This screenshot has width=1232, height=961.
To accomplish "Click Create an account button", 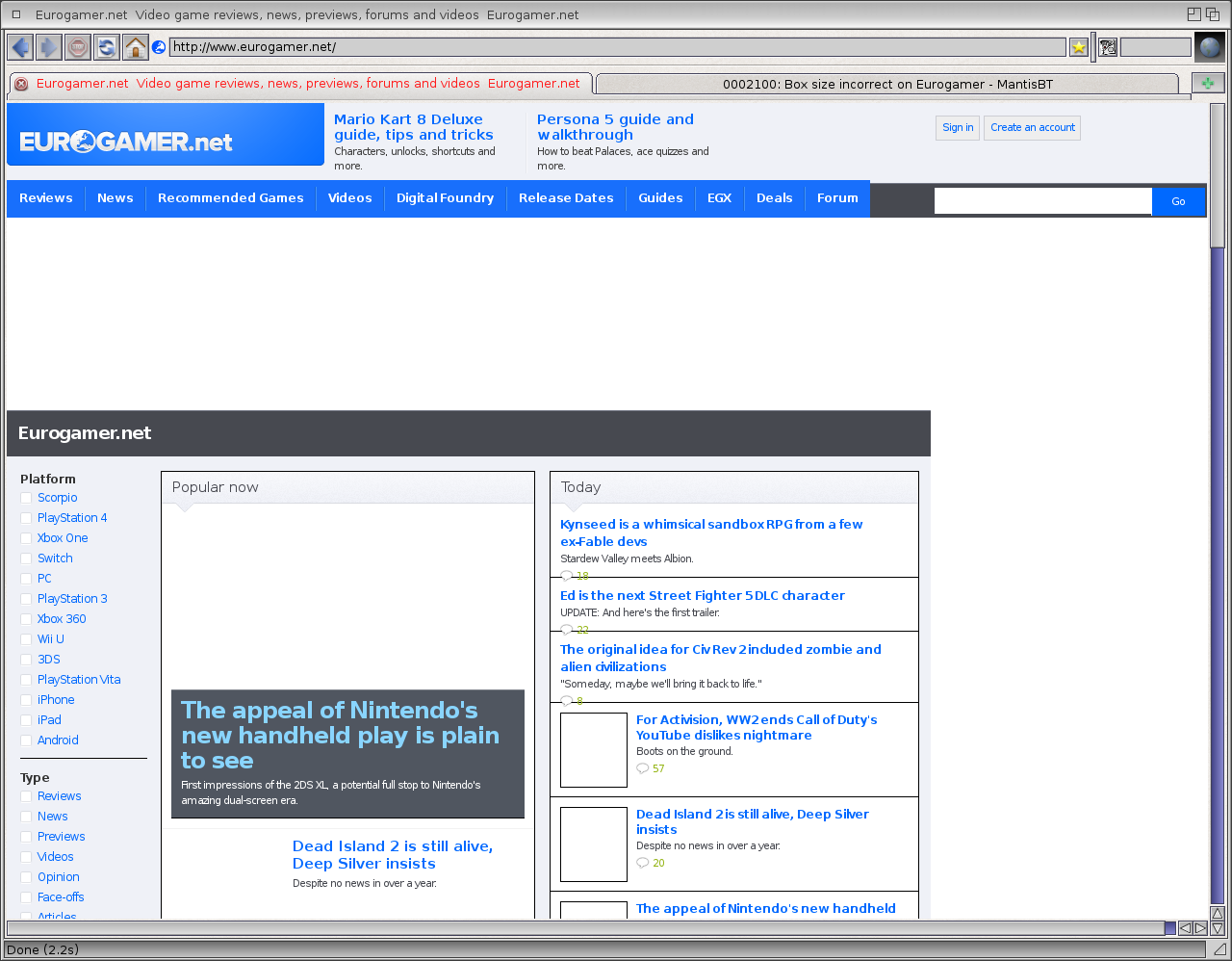I will point(1033,128).
